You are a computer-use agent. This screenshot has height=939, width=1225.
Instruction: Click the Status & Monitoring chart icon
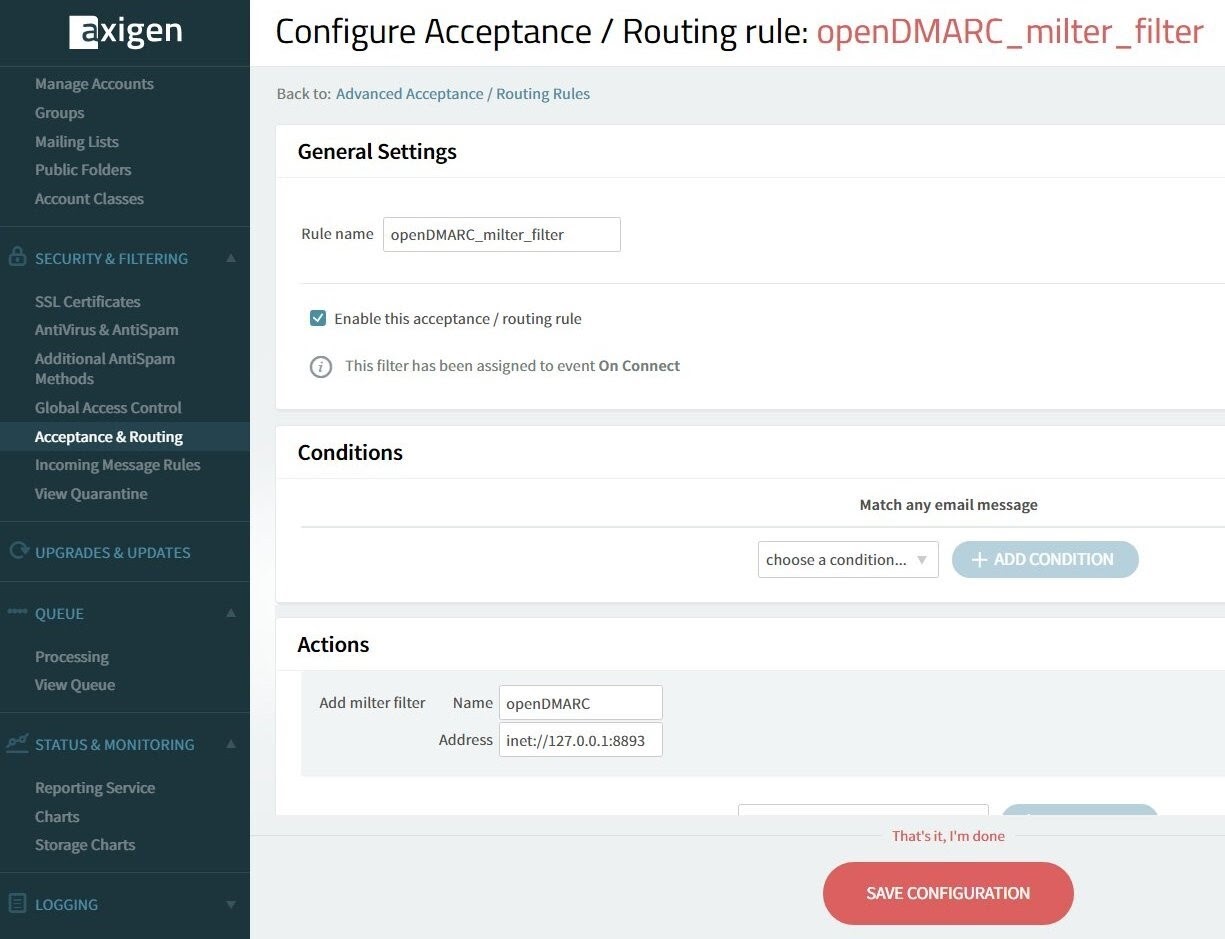(17, 743)
